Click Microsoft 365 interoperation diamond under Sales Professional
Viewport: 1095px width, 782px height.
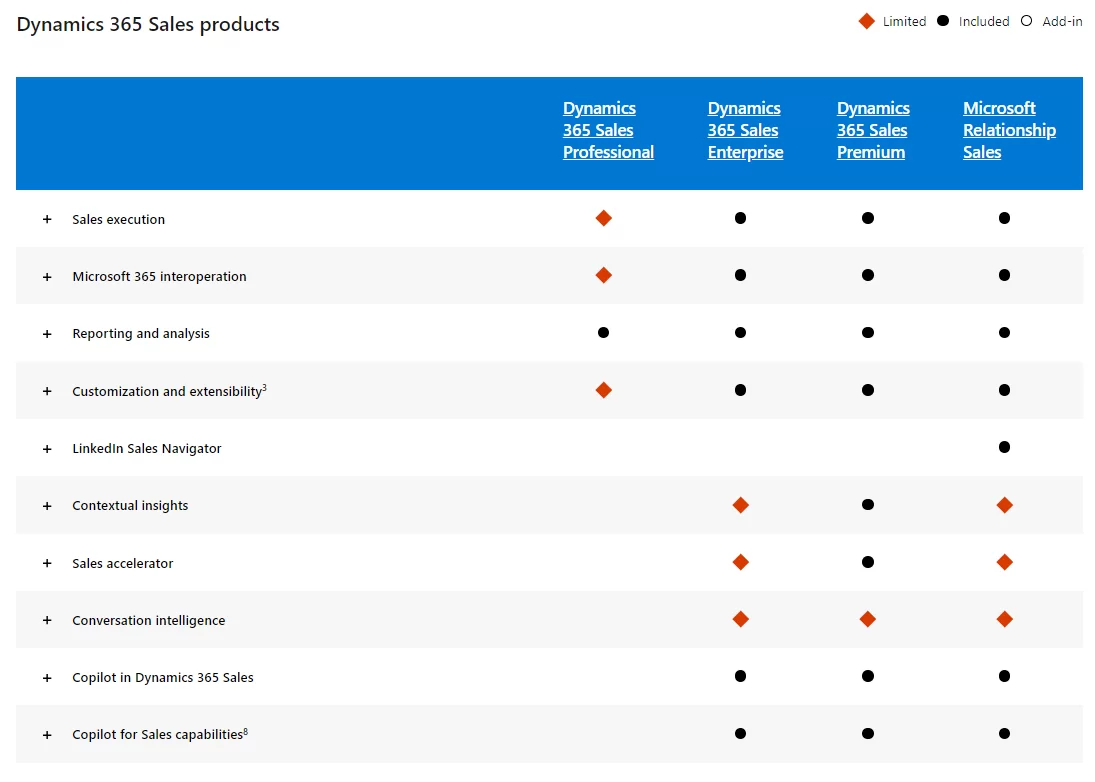pos(603,275)
